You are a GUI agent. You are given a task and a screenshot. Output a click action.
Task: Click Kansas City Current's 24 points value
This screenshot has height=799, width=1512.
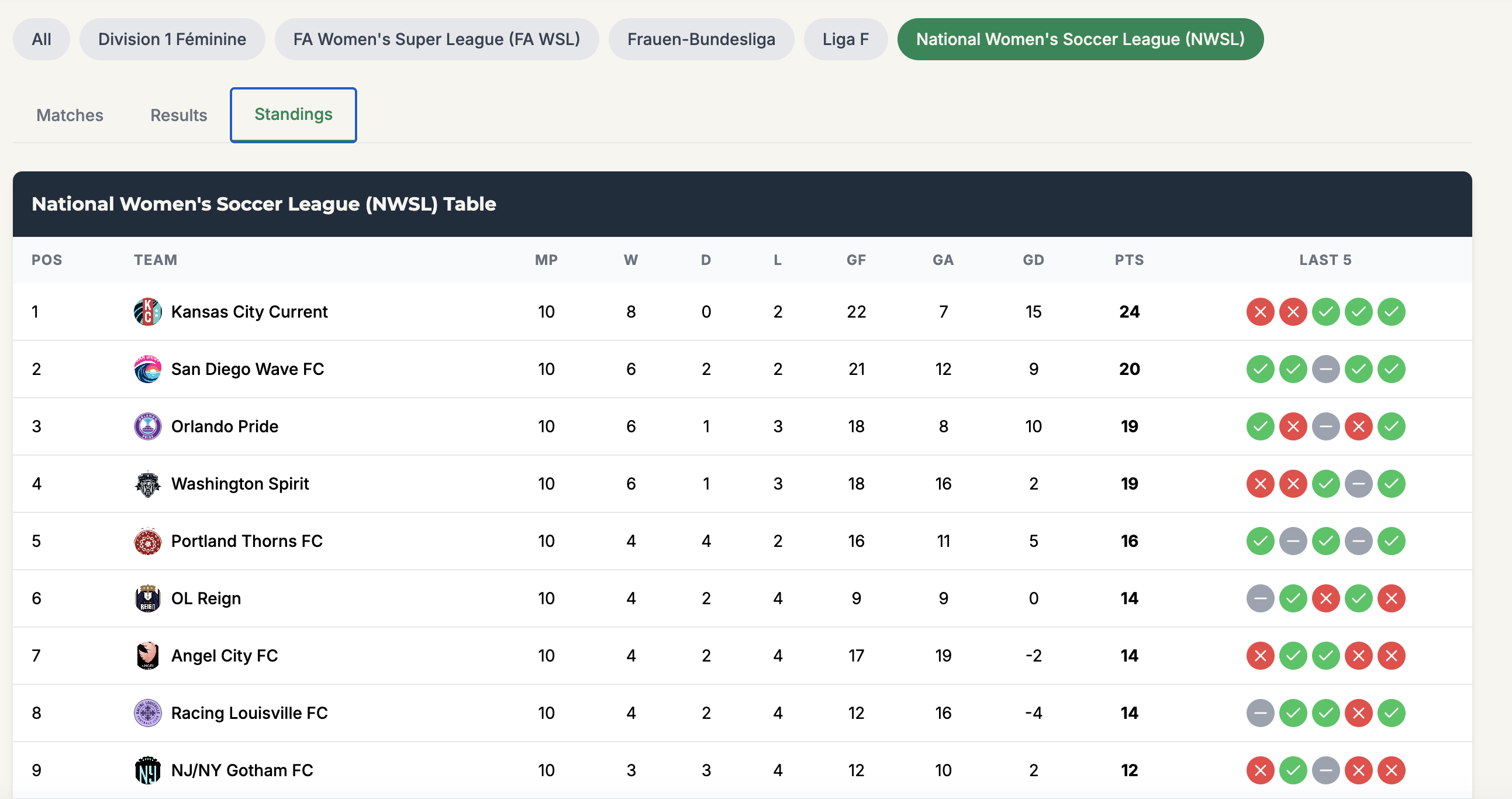pos(1130,312)
